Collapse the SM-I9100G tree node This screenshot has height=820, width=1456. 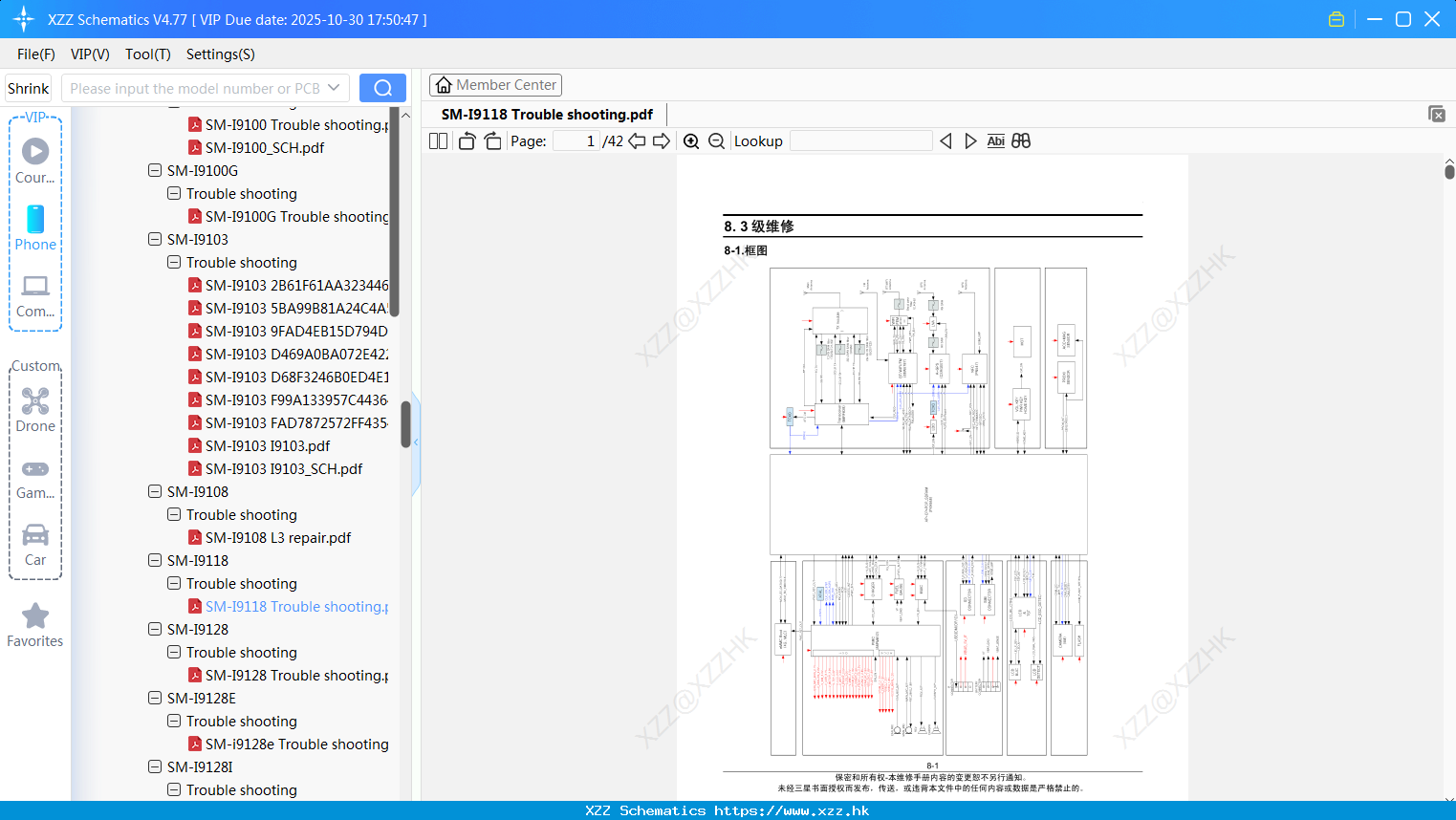click(x=155, y=170)
